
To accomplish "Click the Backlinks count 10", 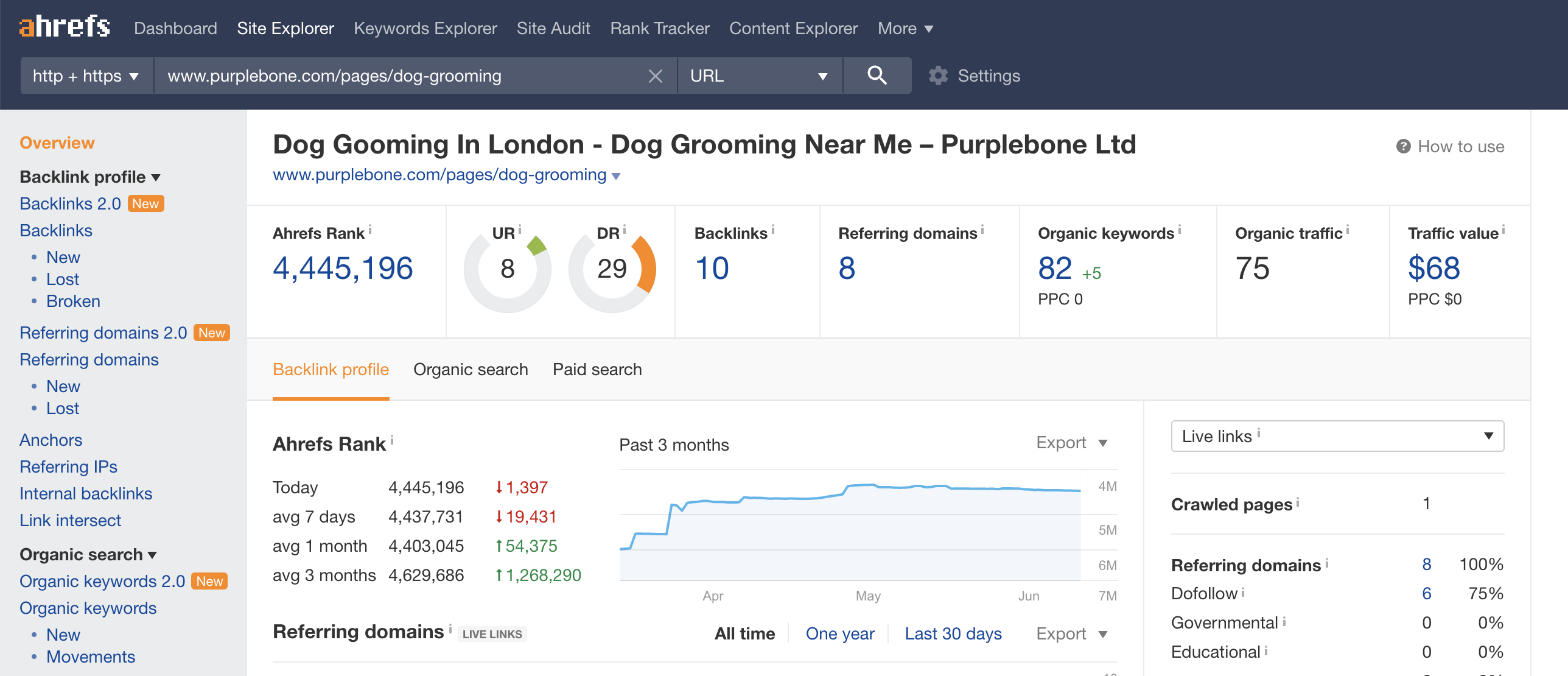I will click(712, 269).
